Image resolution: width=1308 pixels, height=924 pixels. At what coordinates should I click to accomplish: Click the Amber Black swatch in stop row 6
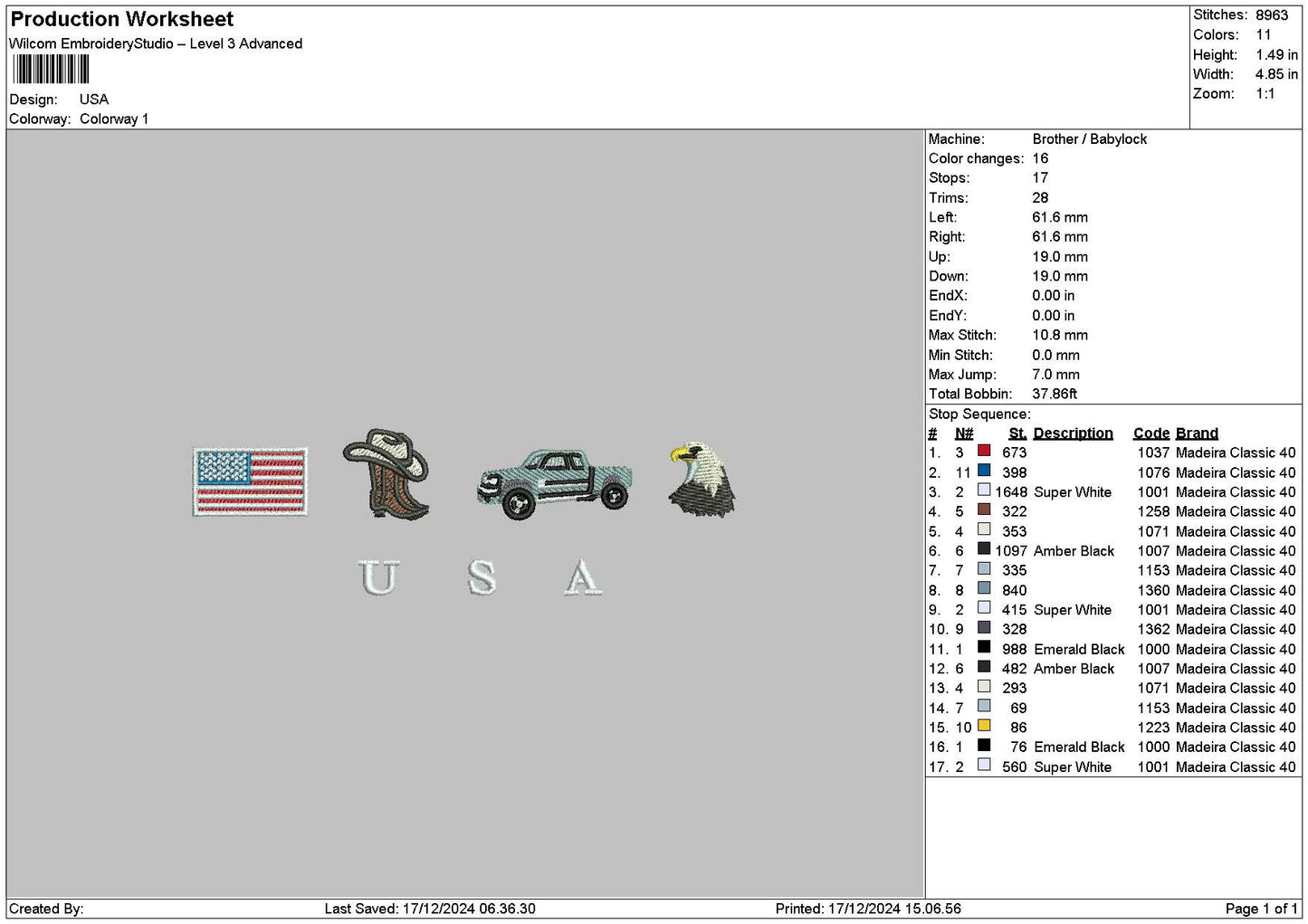984,549
